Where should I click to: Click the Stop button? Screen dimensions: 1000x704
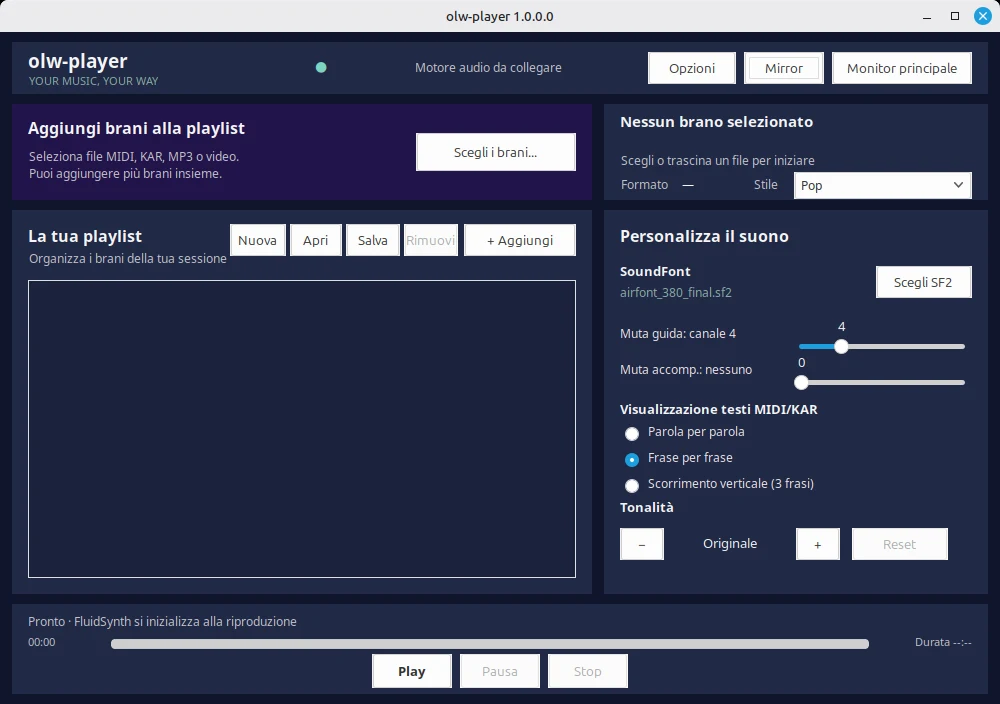pos(587,671)
